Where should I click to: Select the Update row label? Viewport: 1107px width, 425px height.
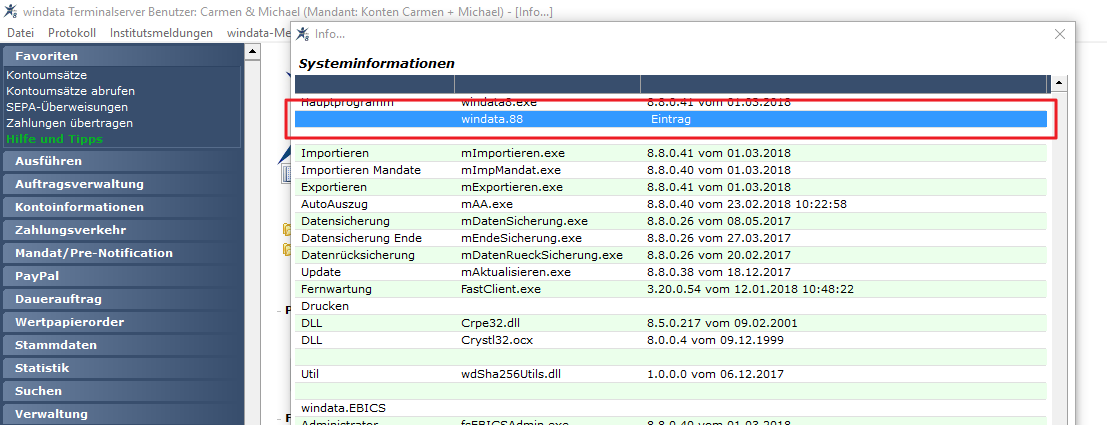click(x=321, y=272)
